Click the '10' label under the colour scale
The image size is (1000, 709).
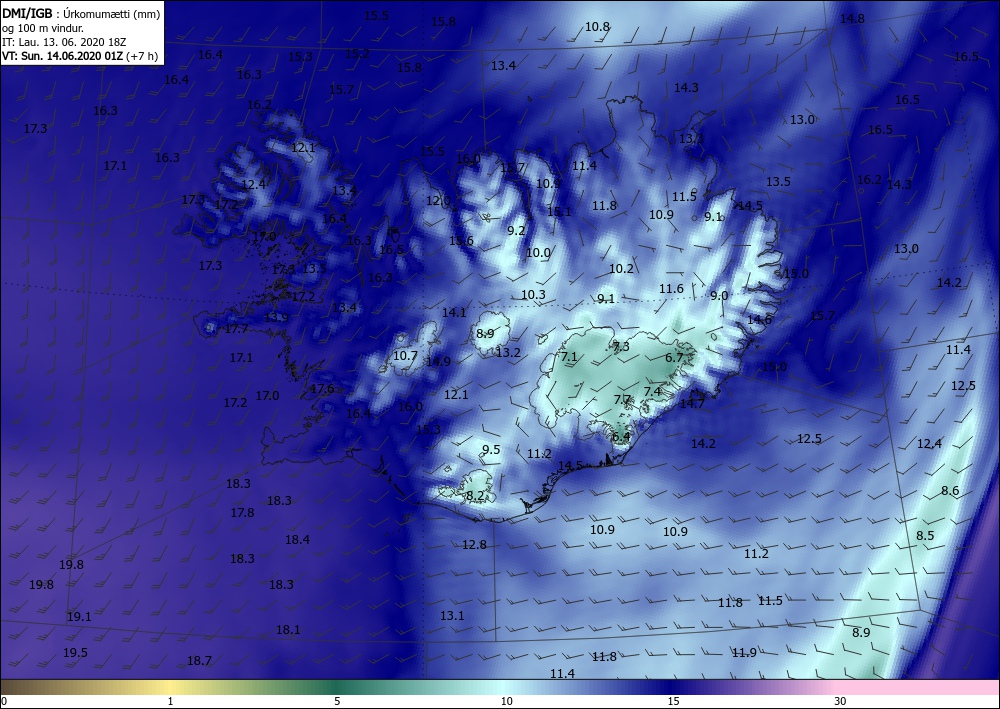506,701
